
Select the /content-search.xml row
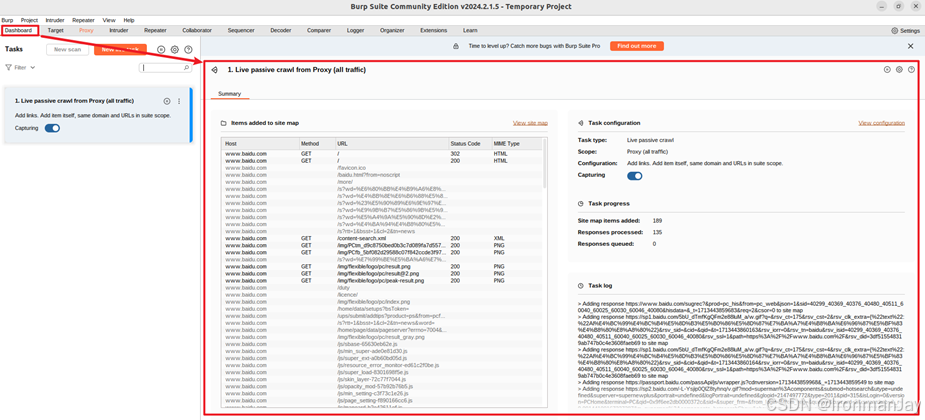pyautogui.click(x=382, y=238)
